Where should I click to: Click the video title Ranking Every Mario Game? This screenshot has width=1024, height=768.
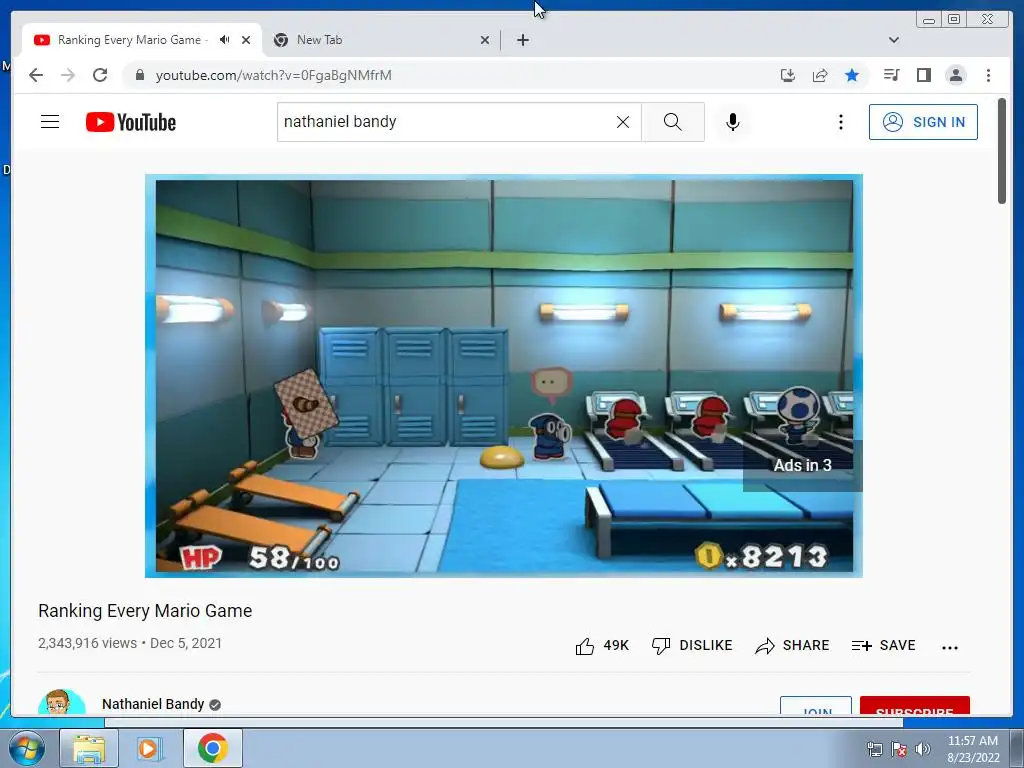[x=145, y=611]
